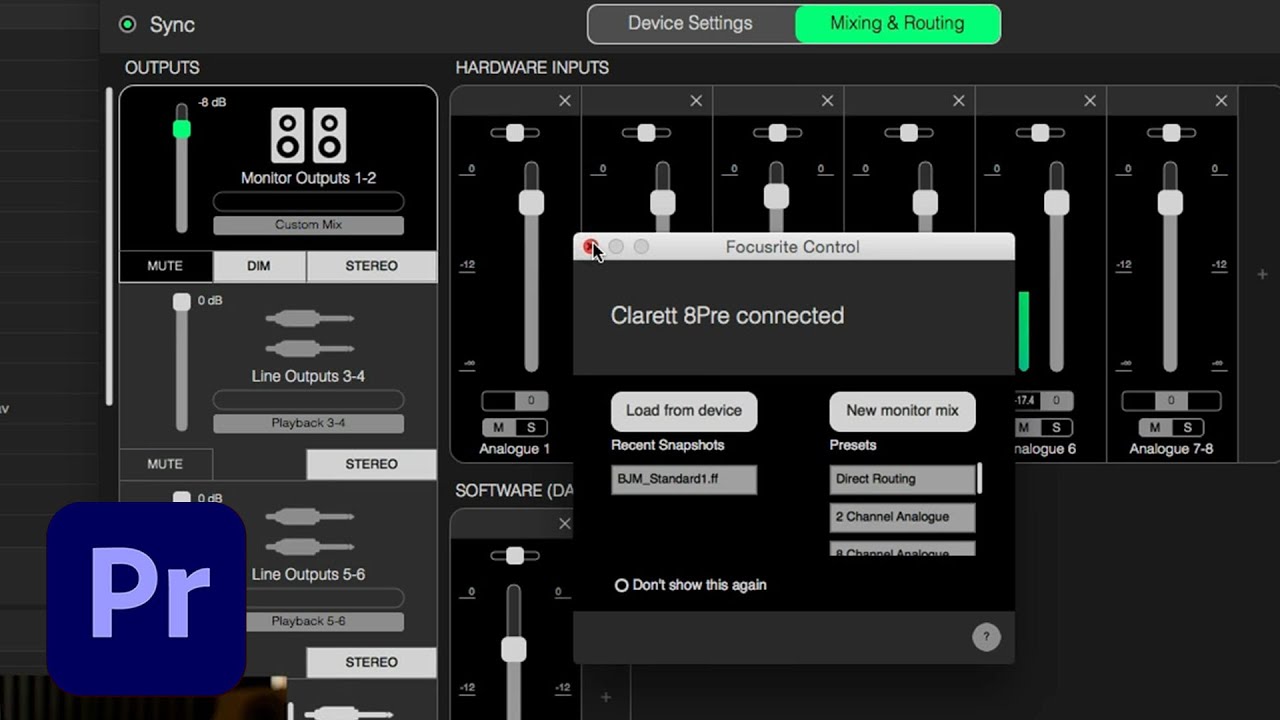Viewport: 1280px width, 720px height.
Task: Click the Presets list scrollbar
Action: click(979, 478)
